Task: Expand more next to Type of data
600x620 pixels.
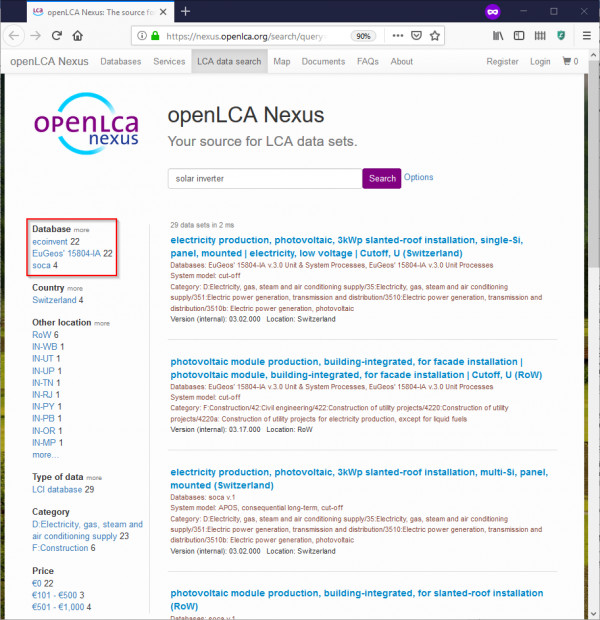Action: (94, 478)
